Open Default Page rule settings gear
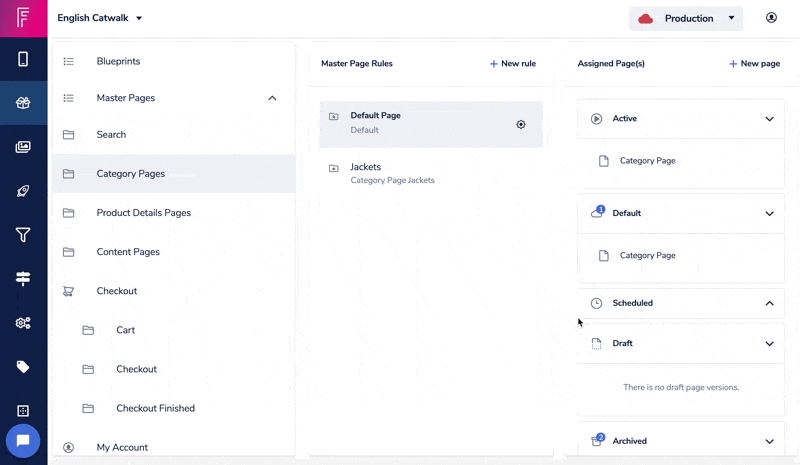This screenshot has height=465, width=800. pyautogui.click(x=520, y=125)
